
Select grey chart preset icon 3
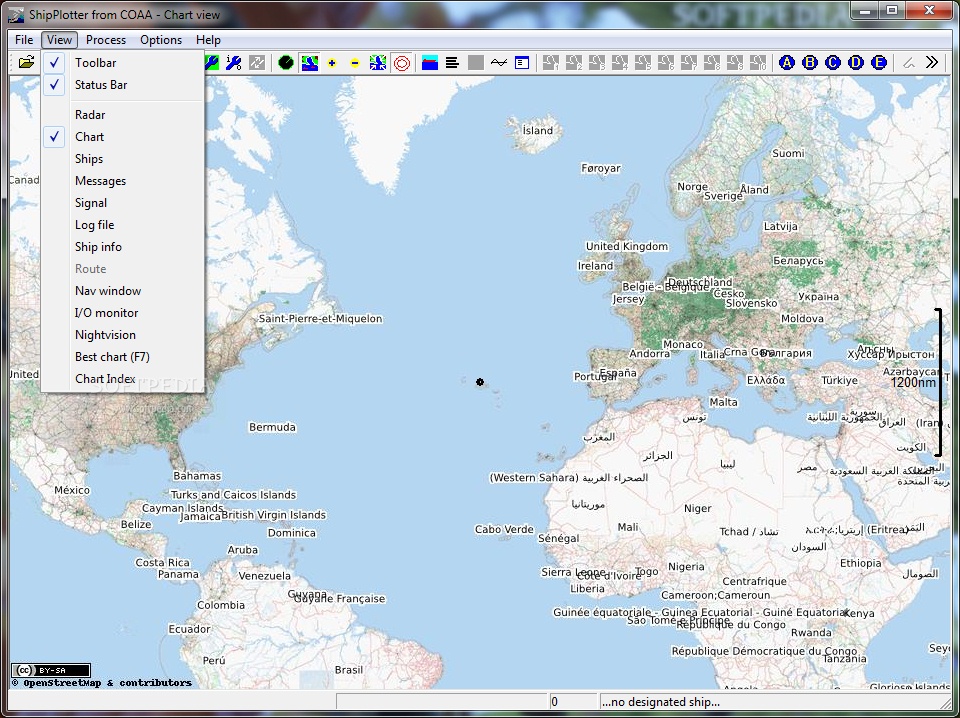coord(596,62)
